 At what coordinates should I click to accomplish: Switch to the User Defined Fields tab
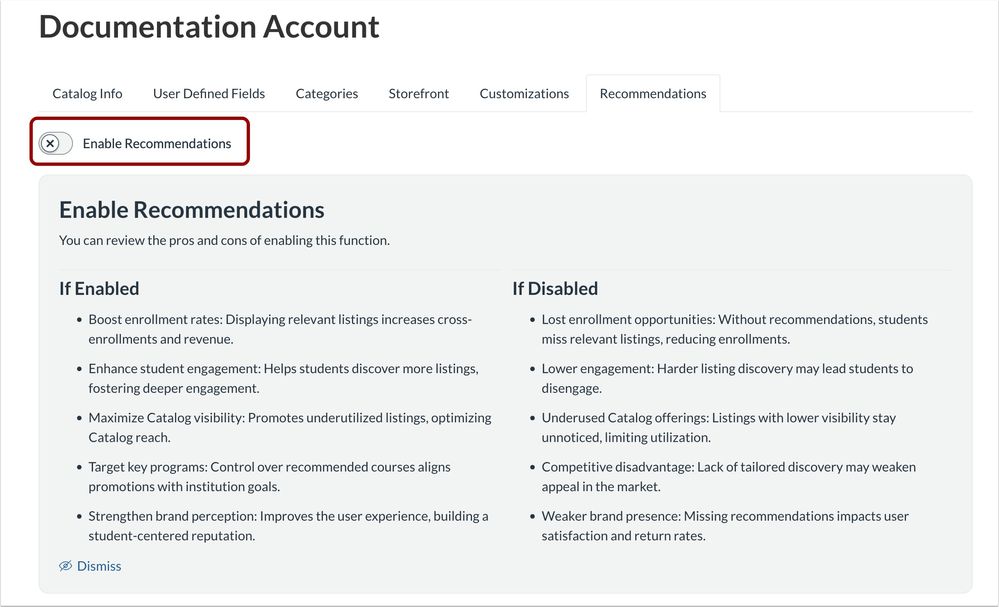(209, 94)
